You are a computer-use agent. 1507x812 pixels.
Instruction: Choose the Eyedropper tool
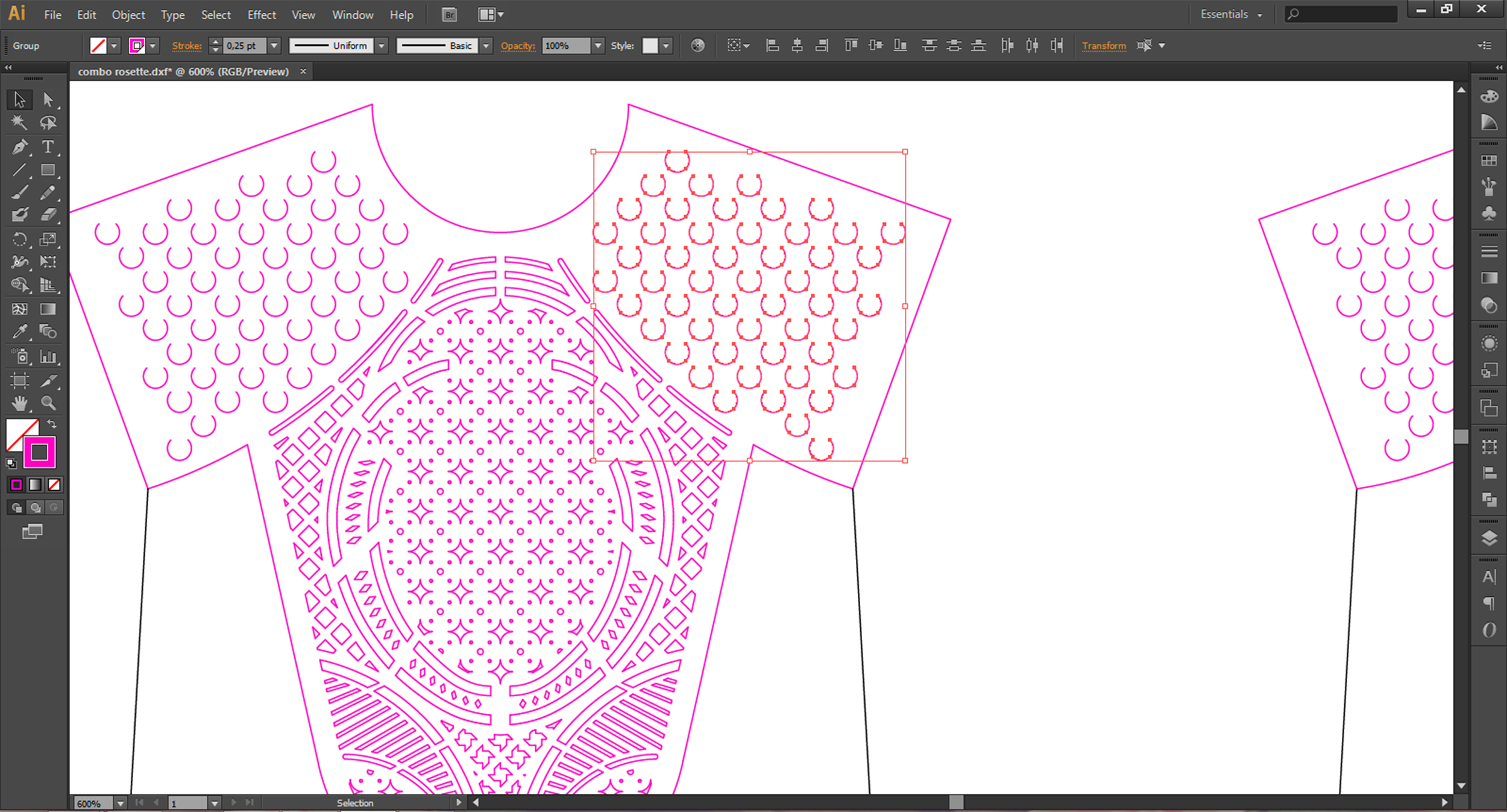point(19,332)
